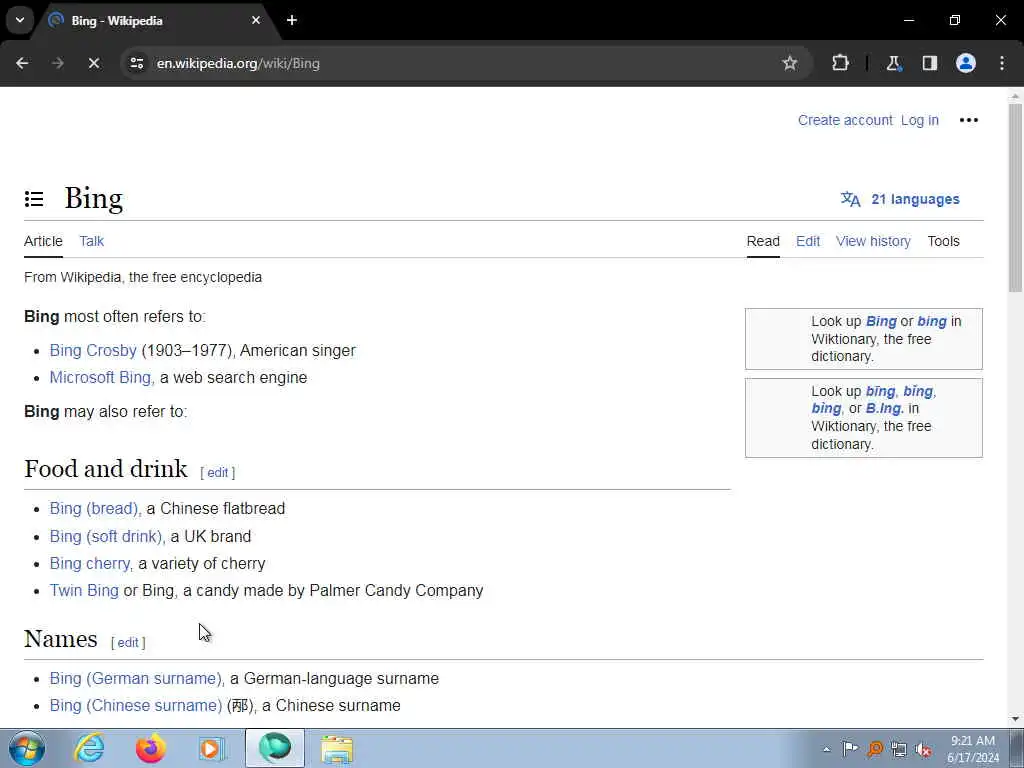
Task: Open the Windows Start menu
Action: coord(27,748)
